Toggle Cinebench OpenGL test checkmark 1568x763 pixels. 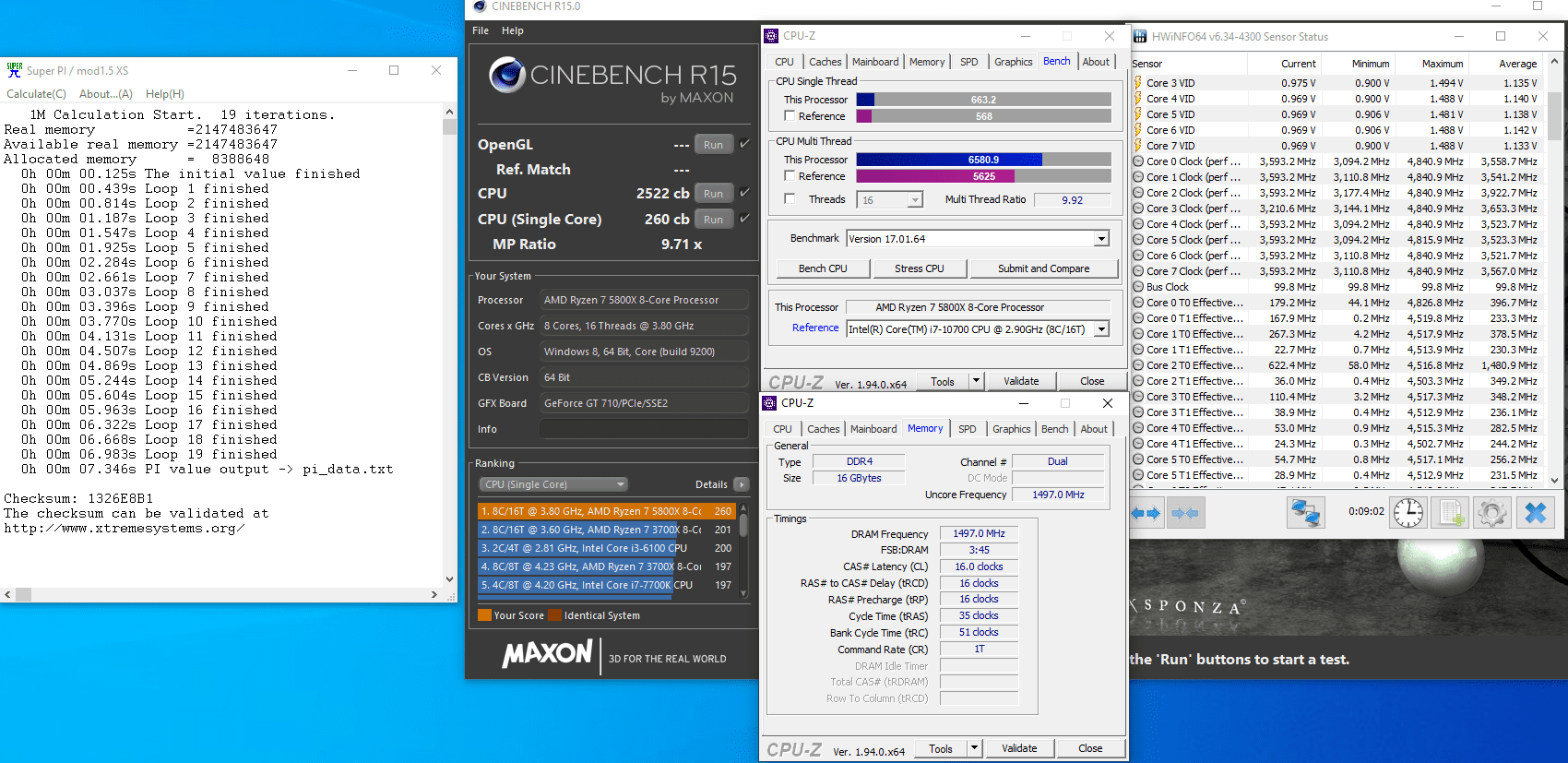744,144
